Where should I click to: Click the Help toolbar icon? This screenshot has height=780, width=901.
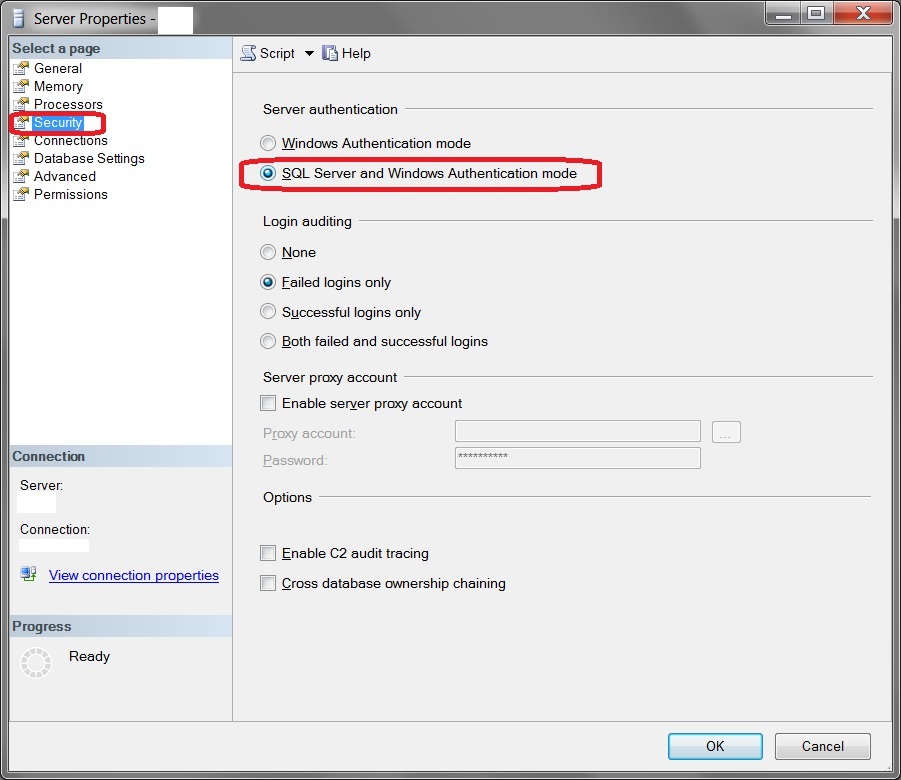pos(330,54)
